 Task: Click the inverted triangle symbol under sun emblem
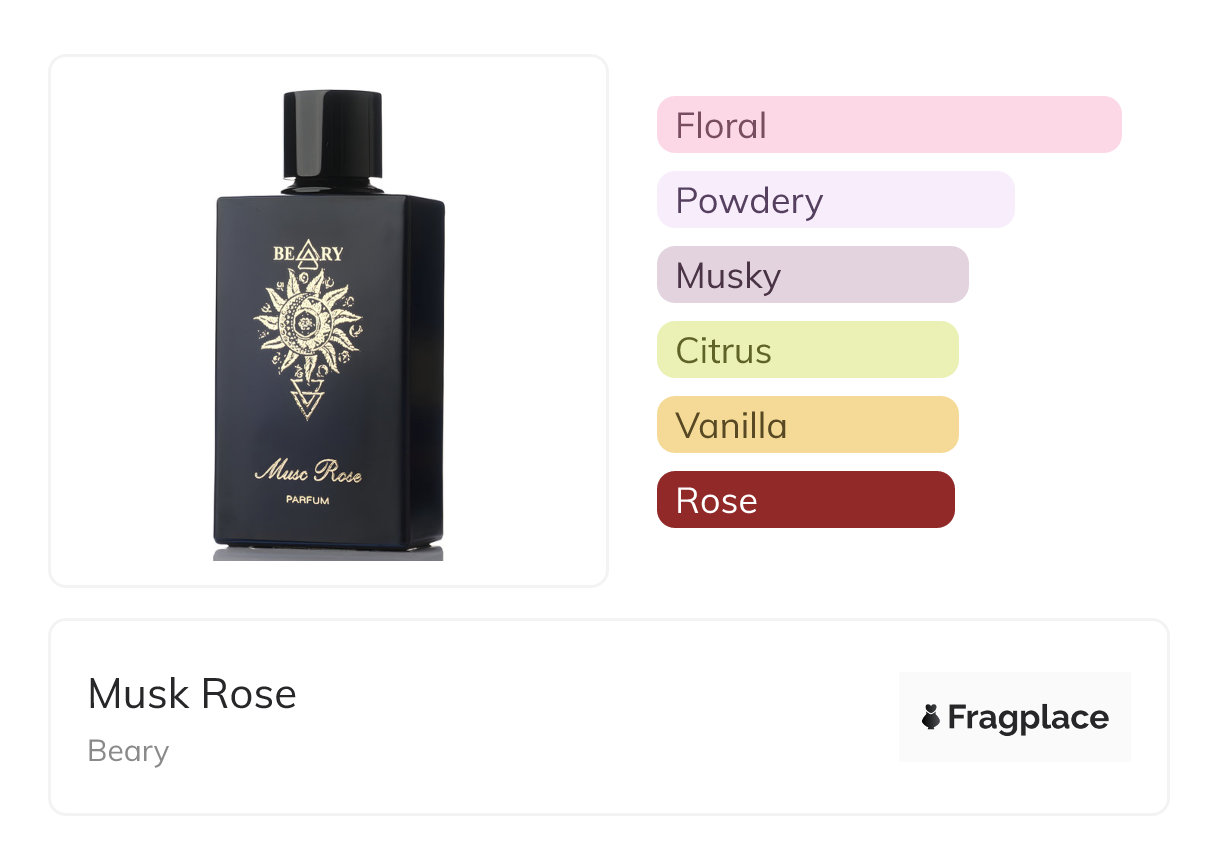[x=308, y=398]
